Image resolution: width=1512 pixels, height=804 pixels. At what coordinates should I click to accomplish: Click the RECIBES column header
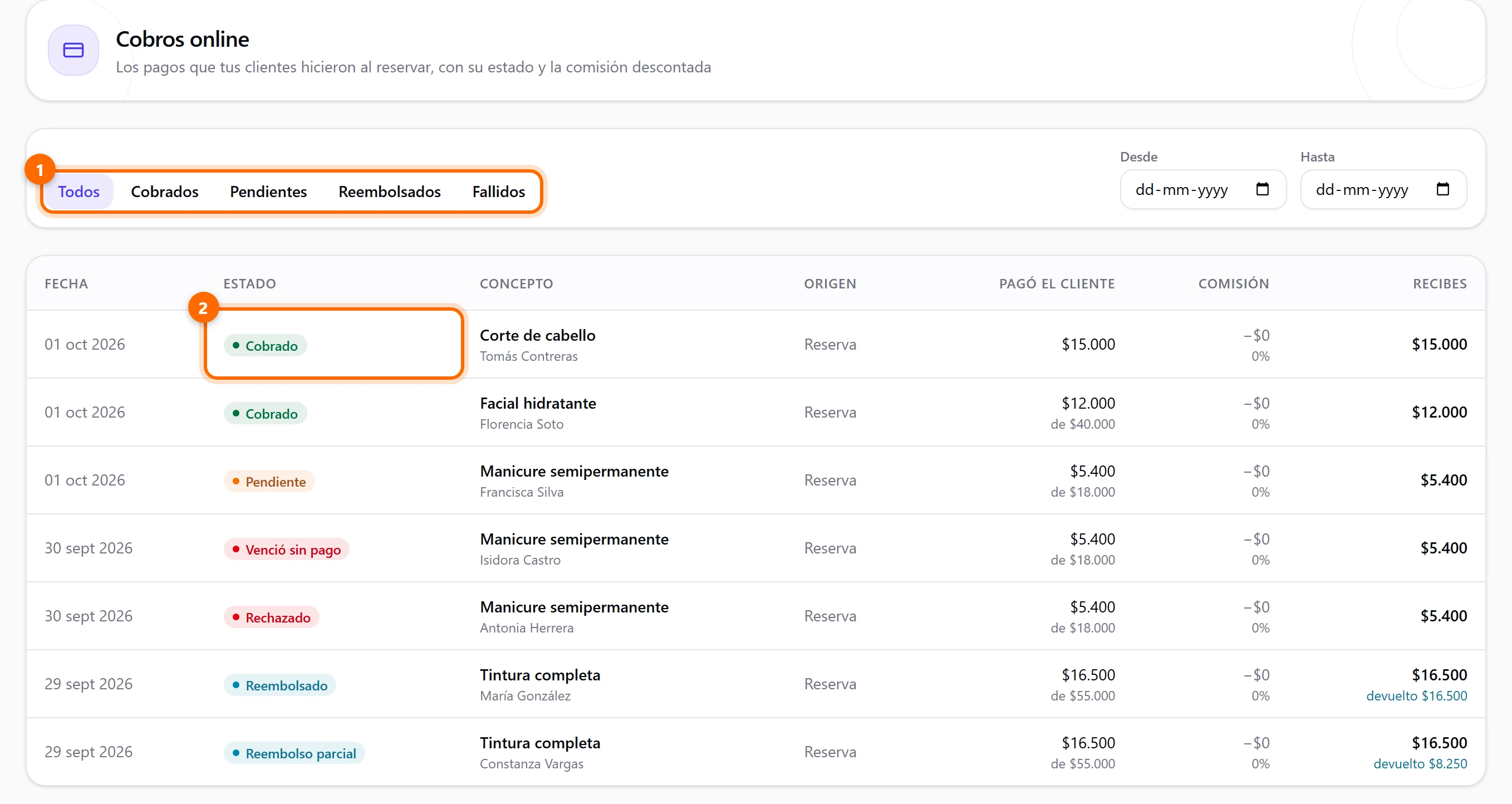pyautogui.click(x=1440, y=283)
